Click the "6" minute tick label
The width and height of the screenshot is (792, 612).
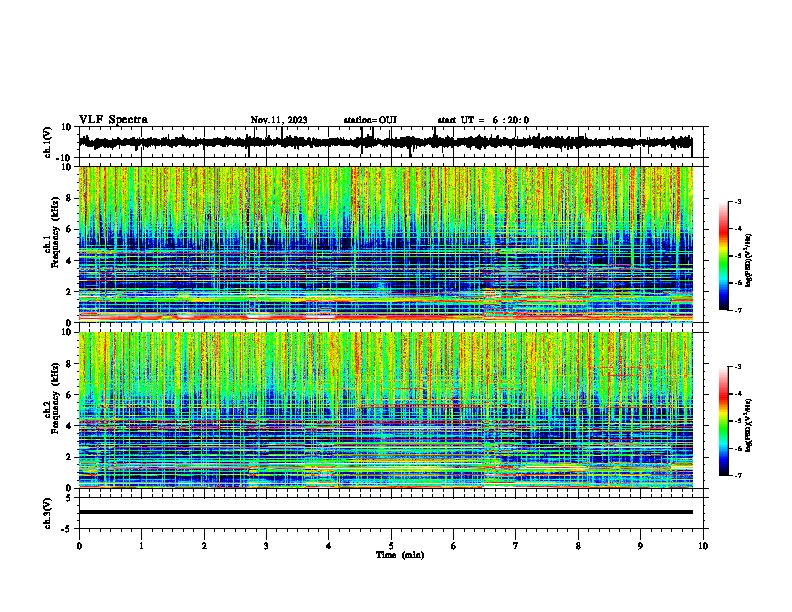pos(454,546)
